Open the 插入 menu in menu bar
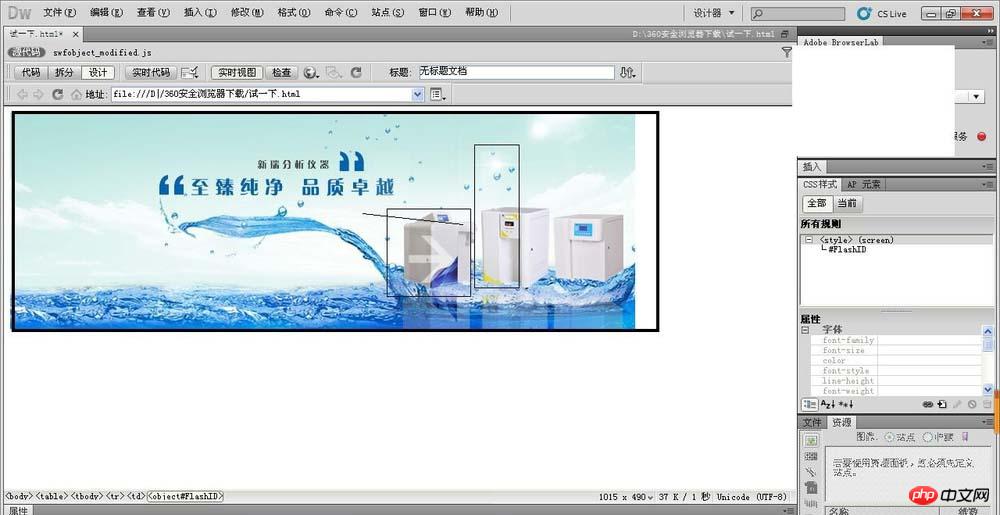This screenshot has width=1000, height=515. [200, 13]
